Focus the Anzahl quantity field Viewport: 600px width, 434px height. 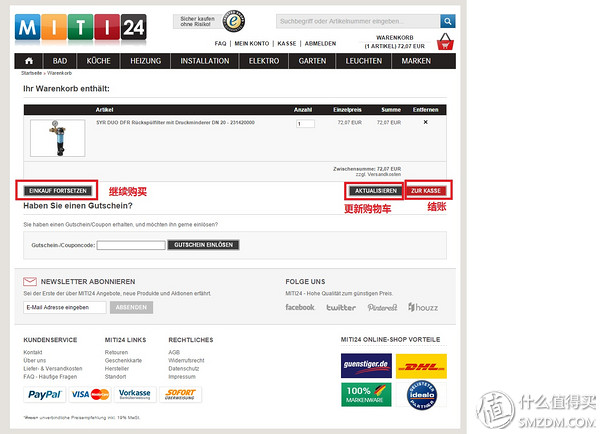coord(305,124)
